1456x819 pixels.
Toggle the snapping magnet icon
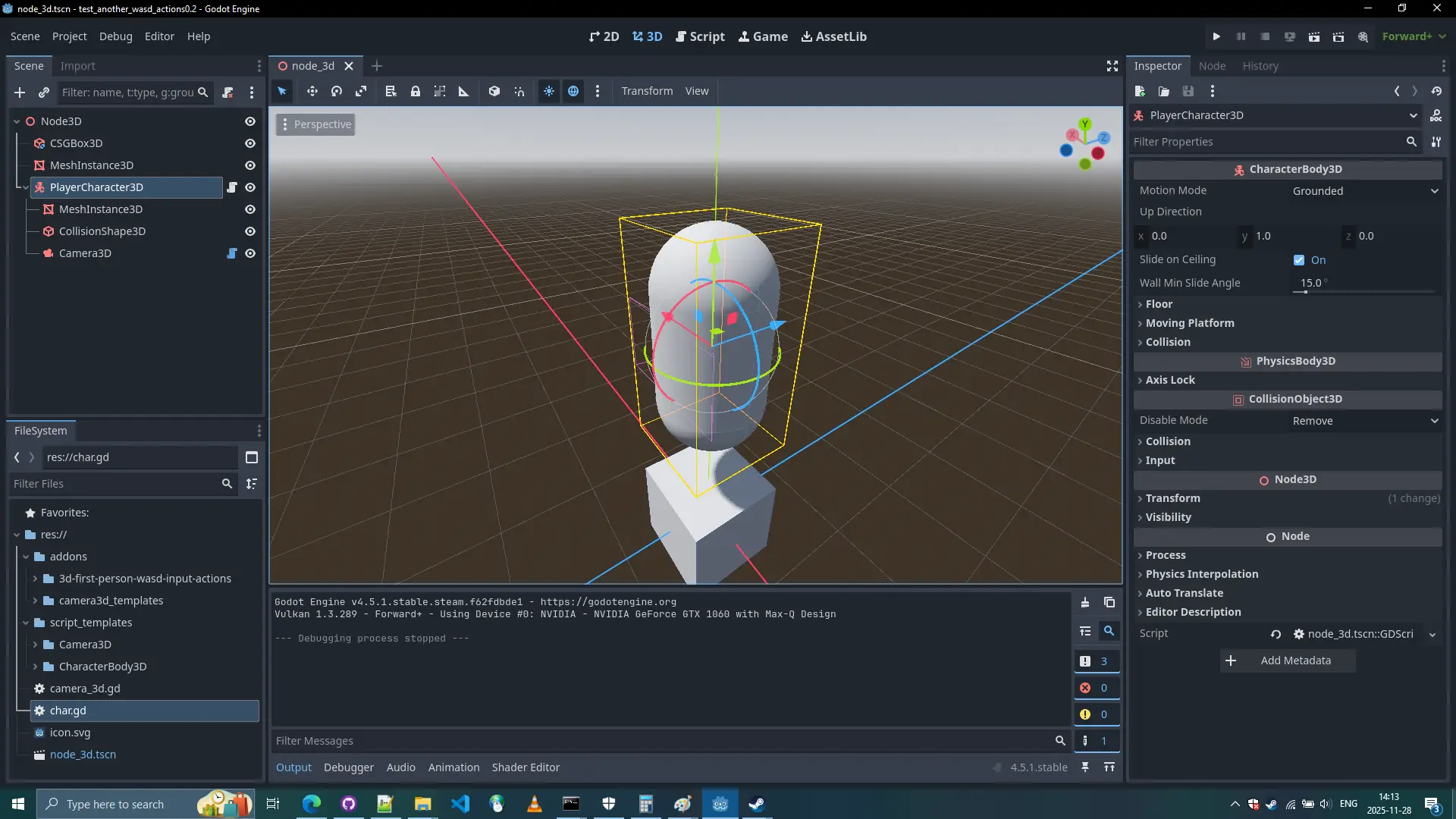[519, 91]
